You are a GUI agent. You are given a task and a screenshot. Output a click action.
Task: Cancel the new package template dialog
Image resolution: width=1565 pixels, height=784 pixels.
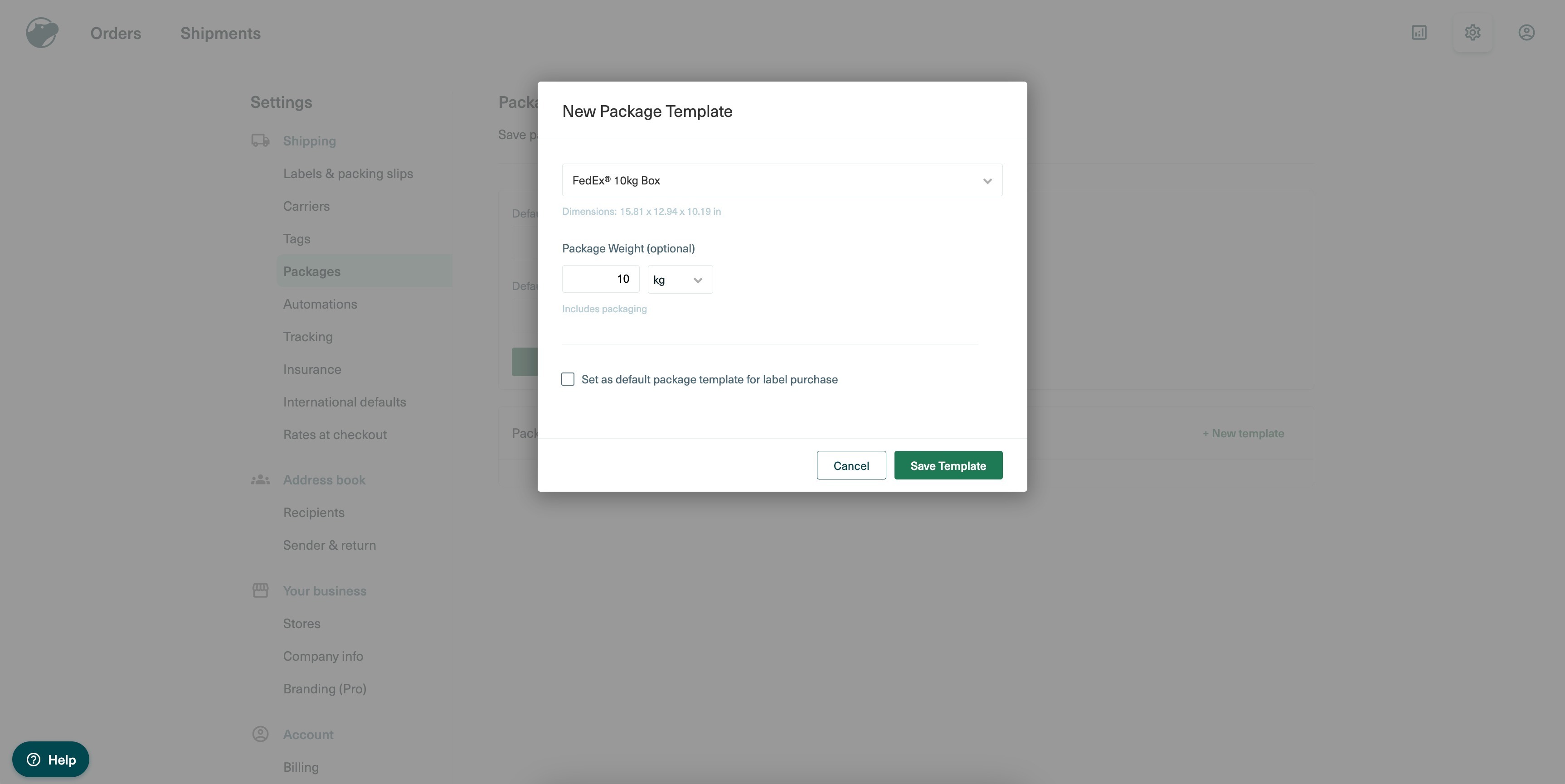pyautogui.click(x=851, y=466)
